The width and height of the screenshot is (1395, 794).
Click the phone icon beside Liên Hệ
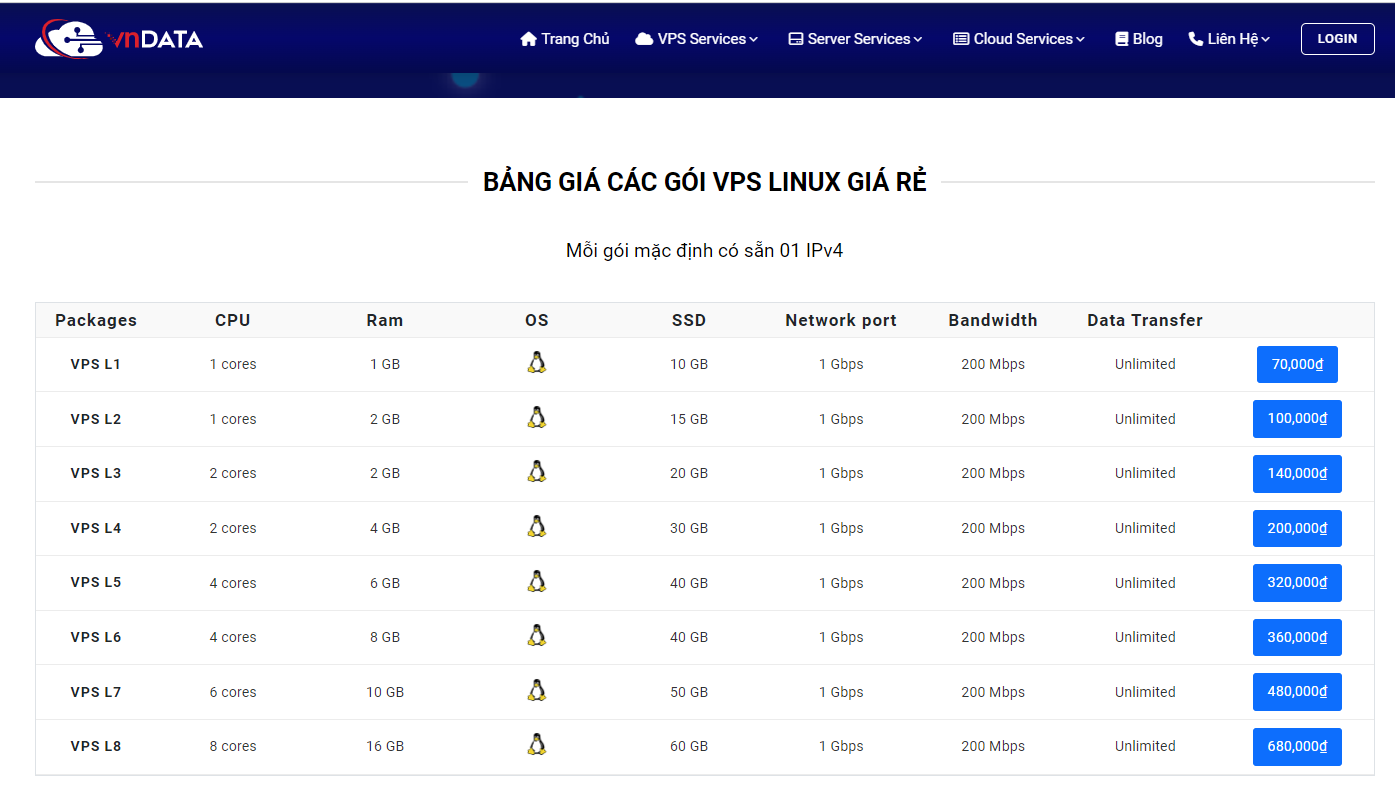point(1195,39)
